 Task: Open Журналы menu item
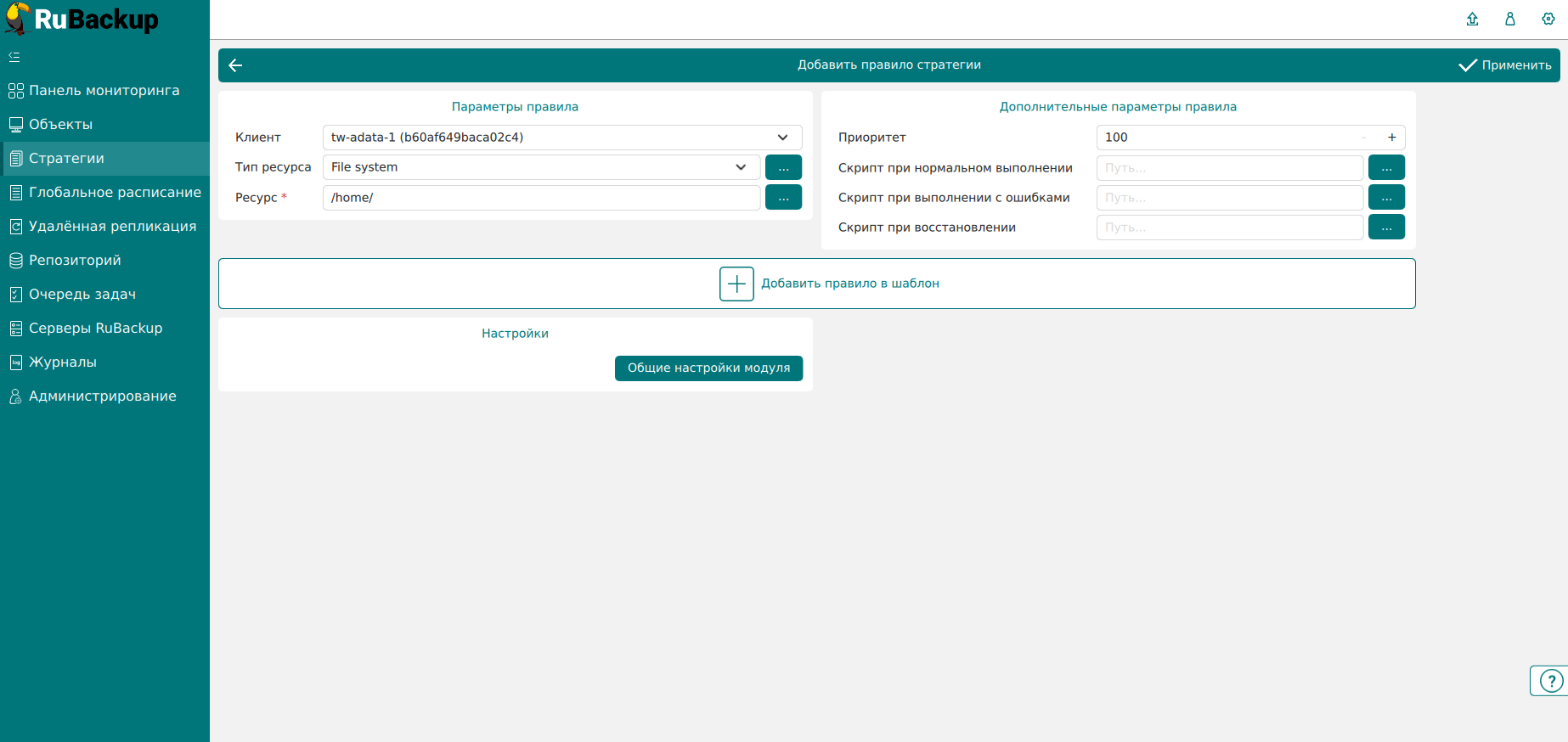[63, 363]
